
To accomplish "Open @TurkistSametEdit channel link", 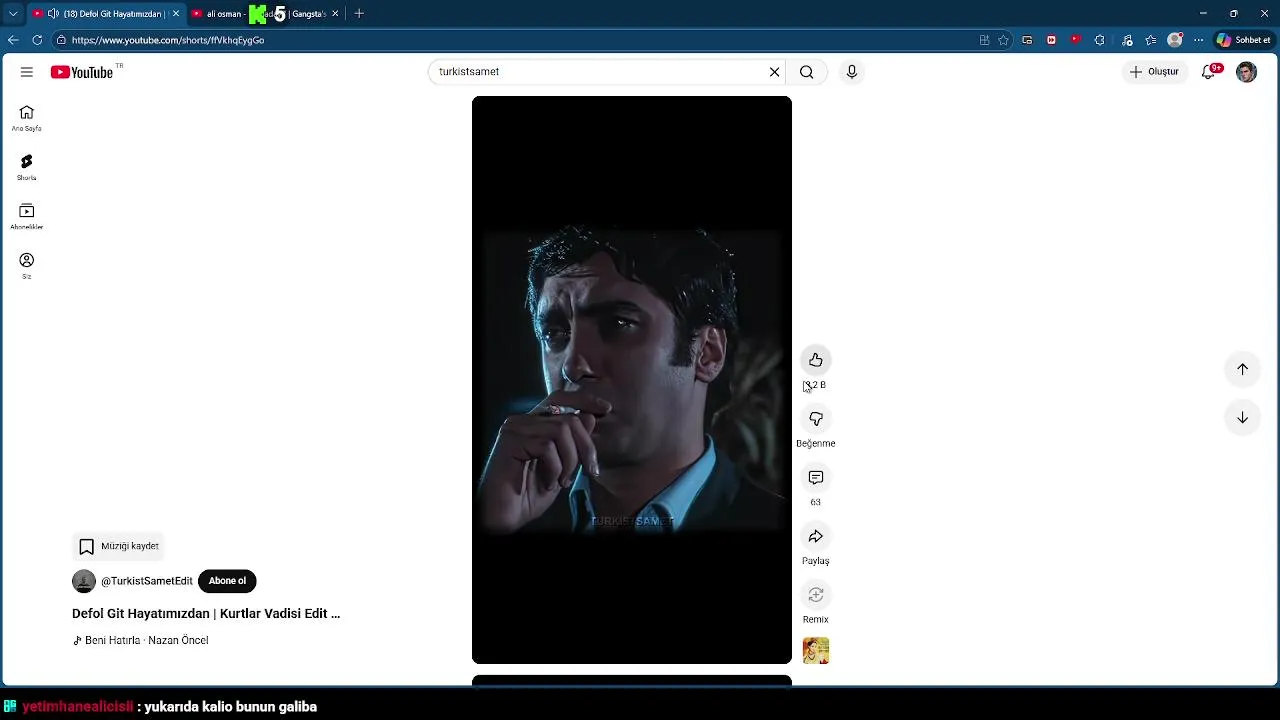I will coord(147,581).
